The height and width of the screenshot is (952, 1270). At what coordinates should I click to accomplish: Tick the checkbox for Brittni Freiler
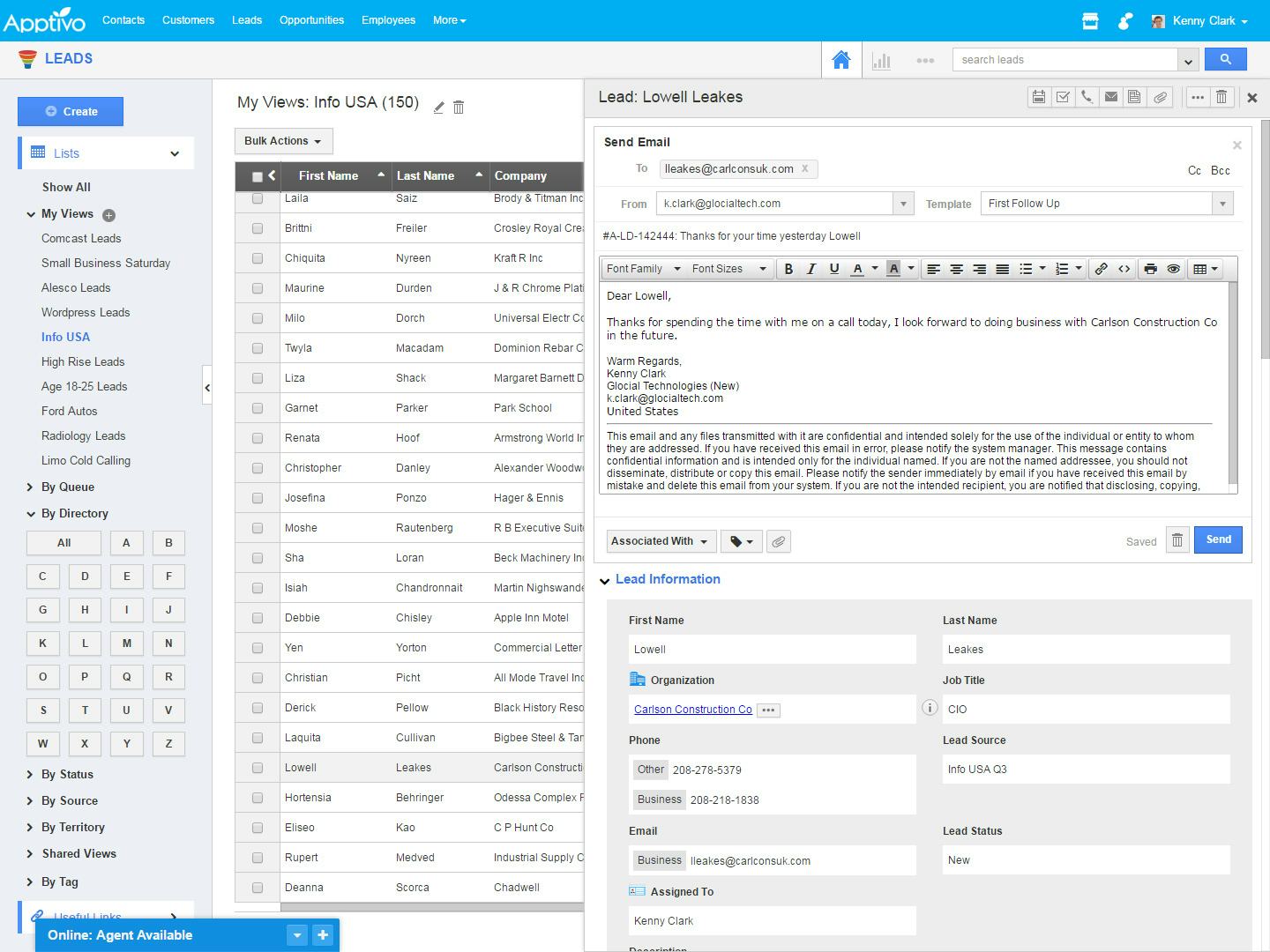(258, 228)
